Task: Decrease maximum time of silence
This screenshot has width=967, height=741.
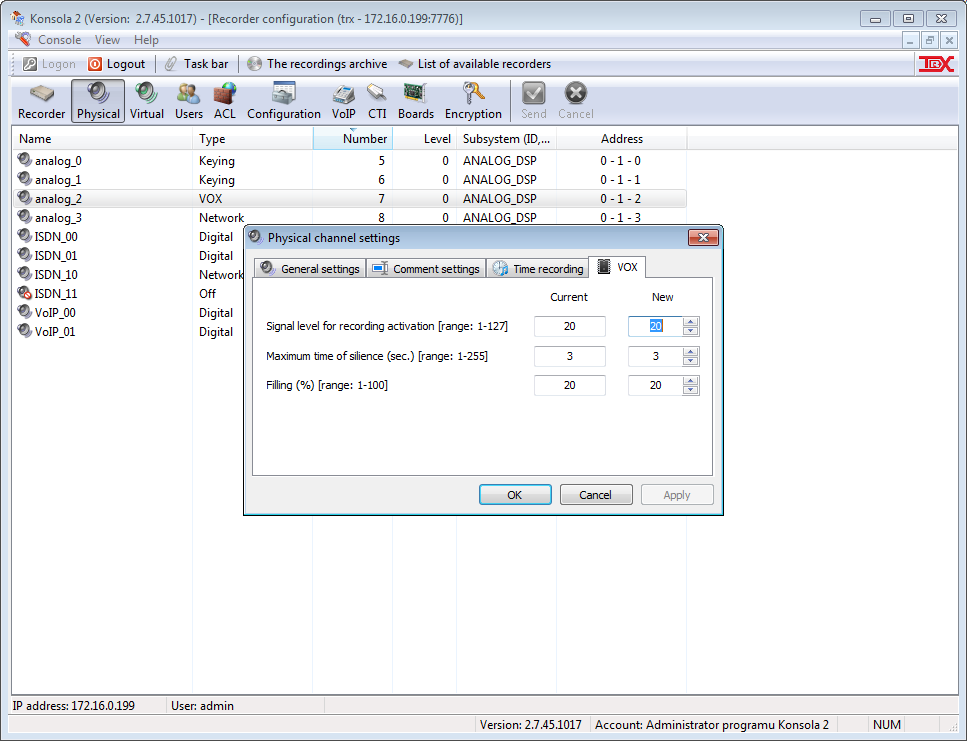Action: [x=691, y=361]
